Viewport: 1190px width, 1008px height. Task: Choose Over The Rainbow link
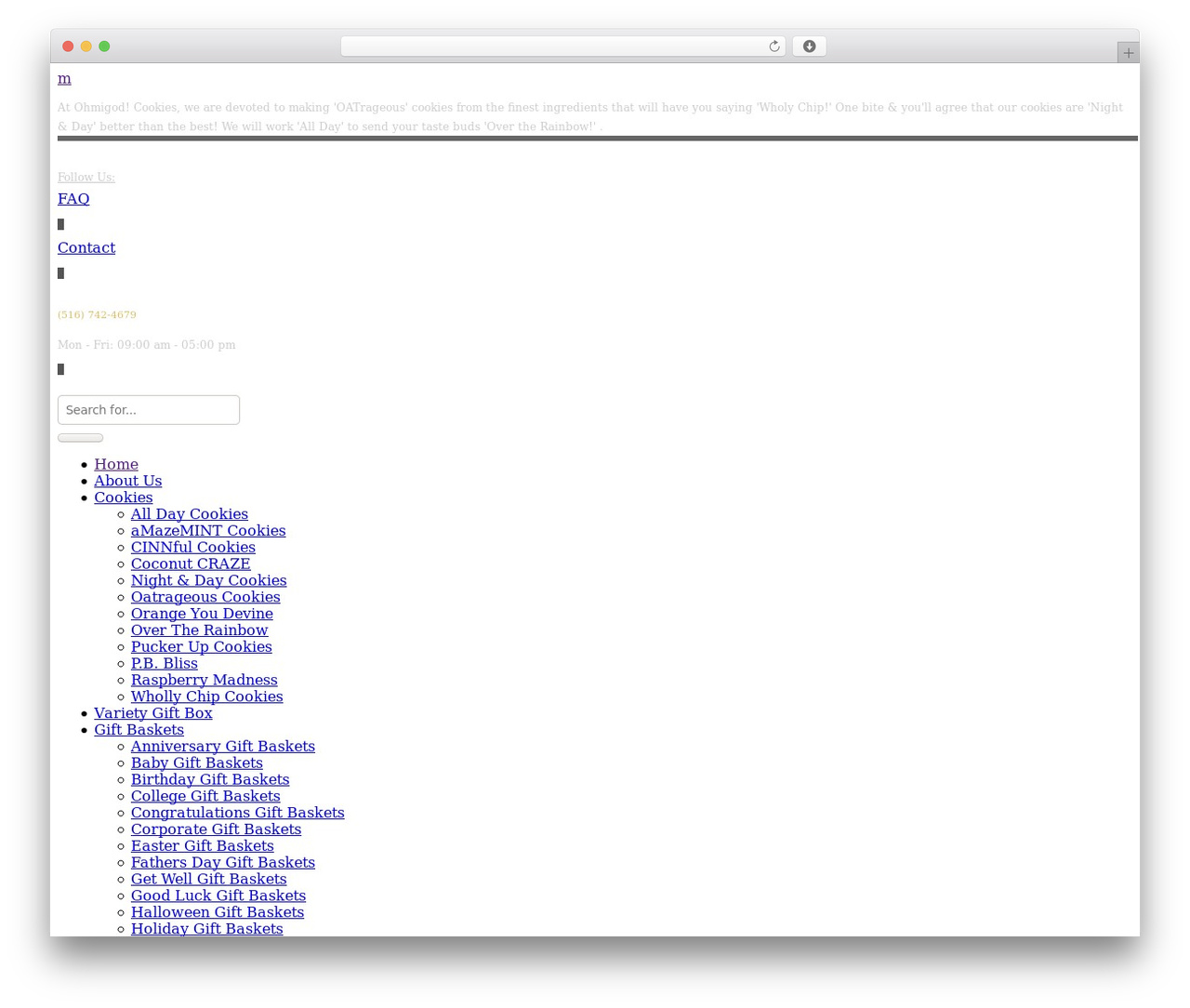coord(200,630)
